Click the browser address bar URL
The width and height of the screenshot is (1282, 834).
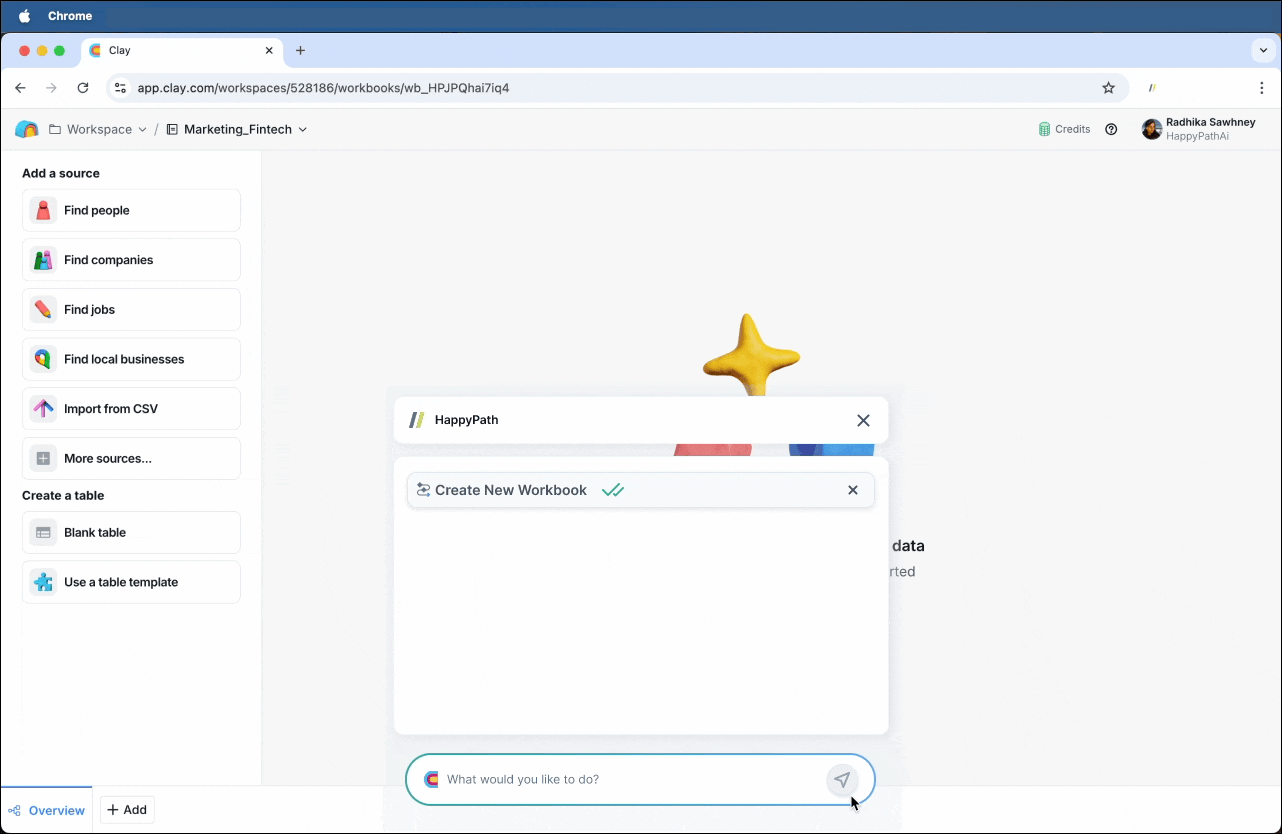point(323,88)
